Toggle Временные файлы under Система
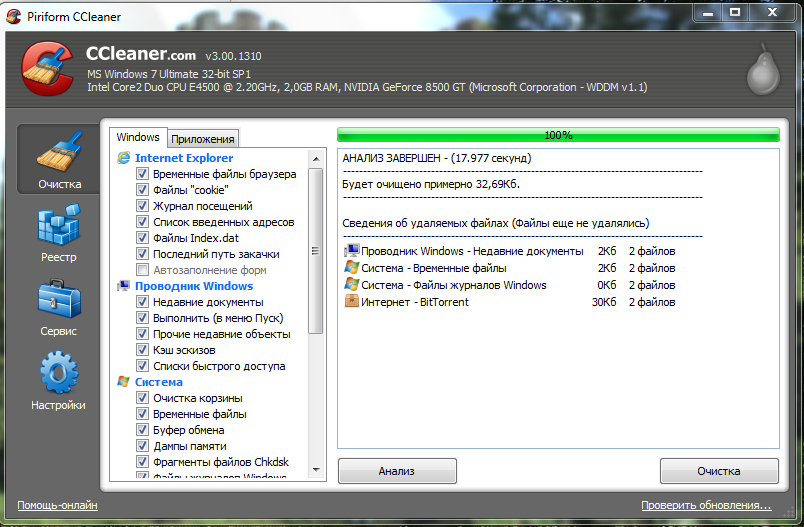Image resolution: width=804 pixels, height=527 pixels. coord(143,414)
